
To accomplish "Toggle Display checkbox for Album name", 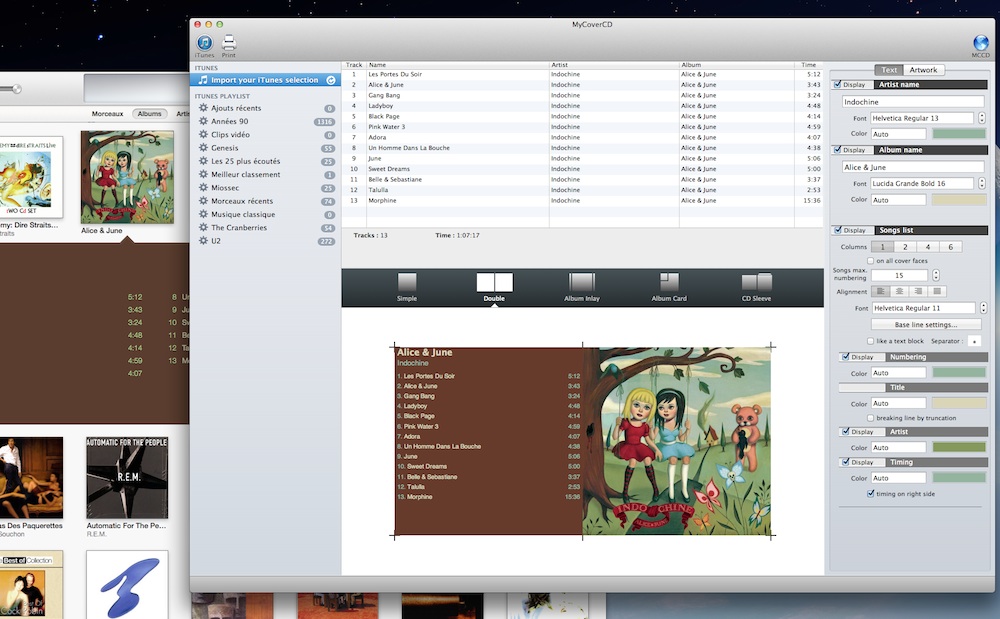I will click(x=837, y=150).
